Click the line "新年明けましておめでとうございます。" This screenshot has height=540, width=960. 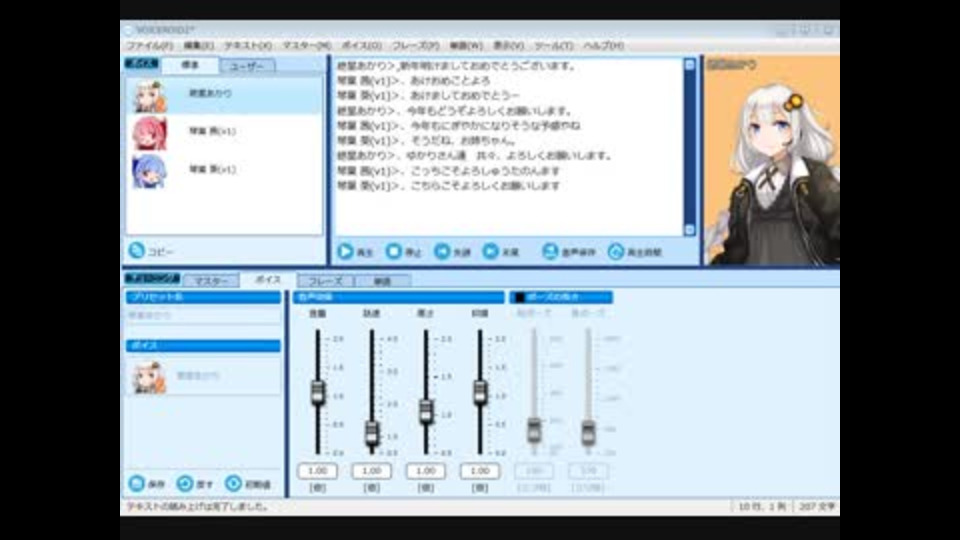488,66
